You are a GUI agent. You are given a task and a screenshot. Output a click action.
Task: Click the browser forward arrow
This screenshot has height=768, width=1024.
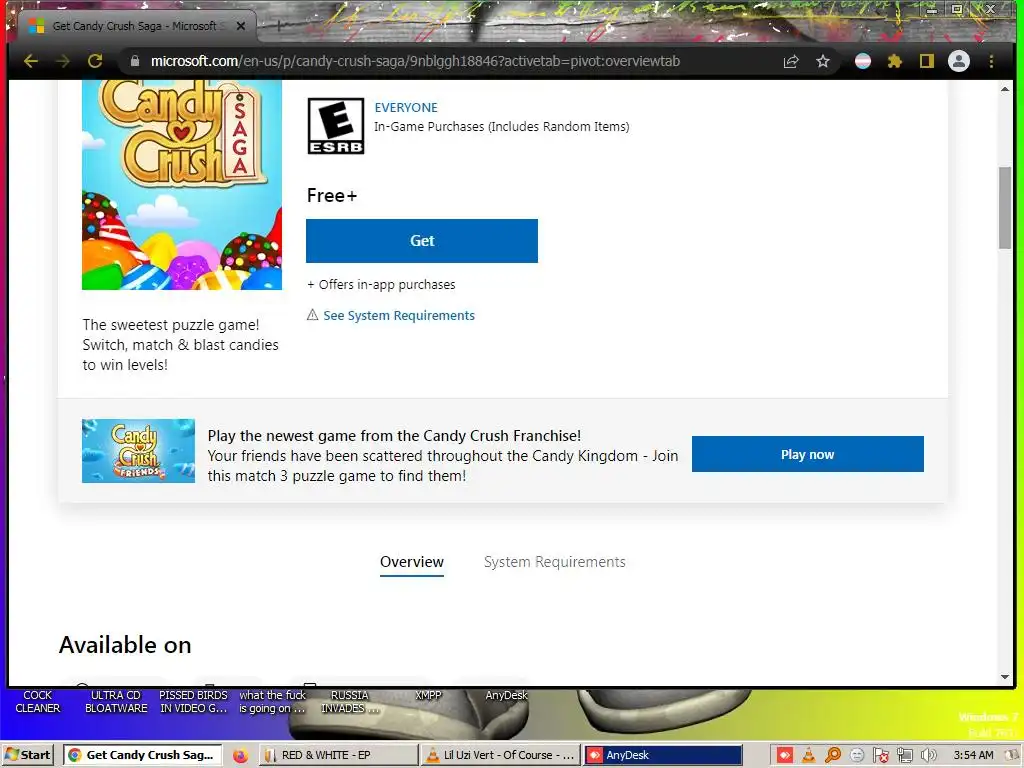point(63,61)
